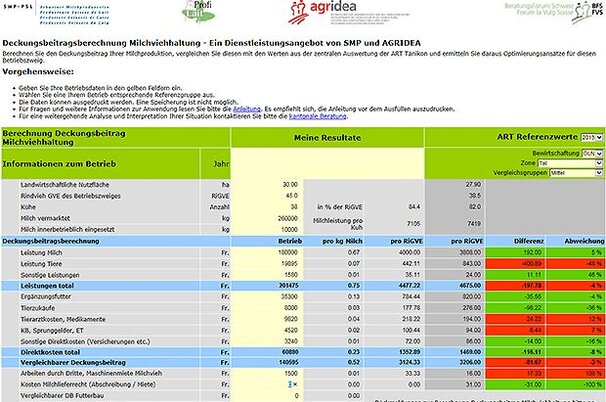Open the ART Referenzwerte year dropdown

591,135
